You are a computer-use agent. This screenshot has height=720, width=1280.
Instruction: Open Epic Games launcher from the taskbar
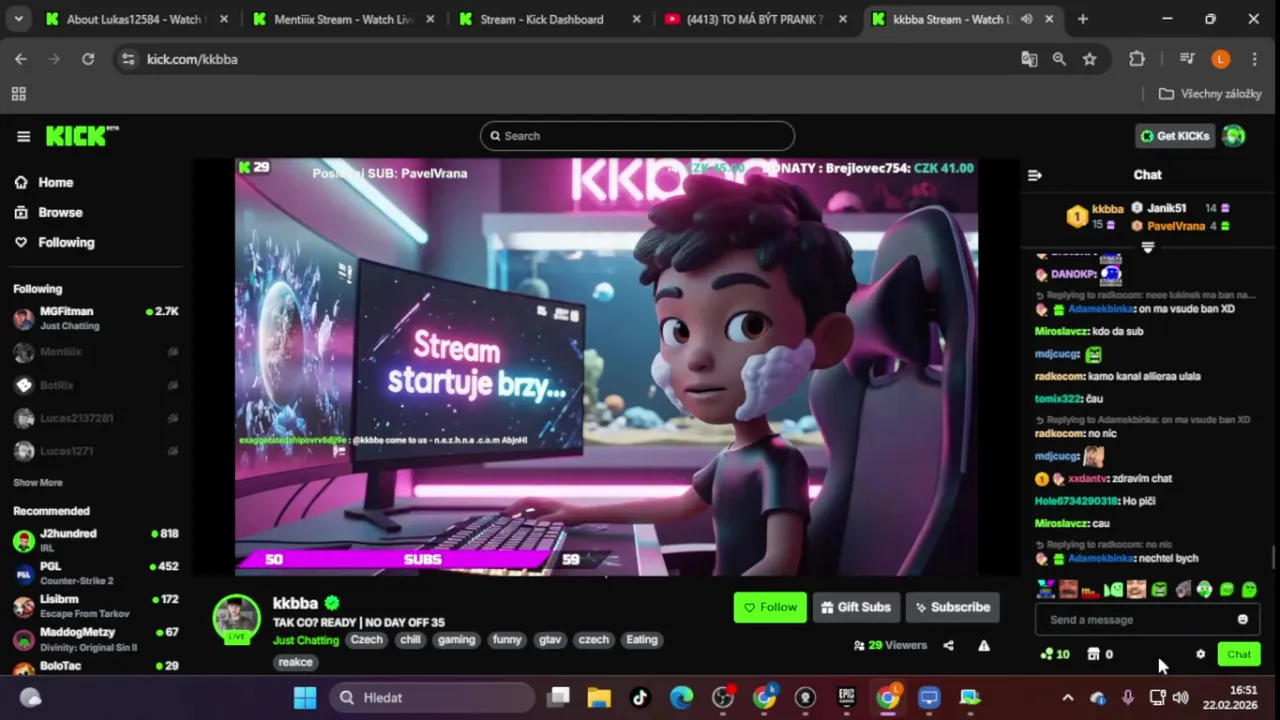point(846,697)
